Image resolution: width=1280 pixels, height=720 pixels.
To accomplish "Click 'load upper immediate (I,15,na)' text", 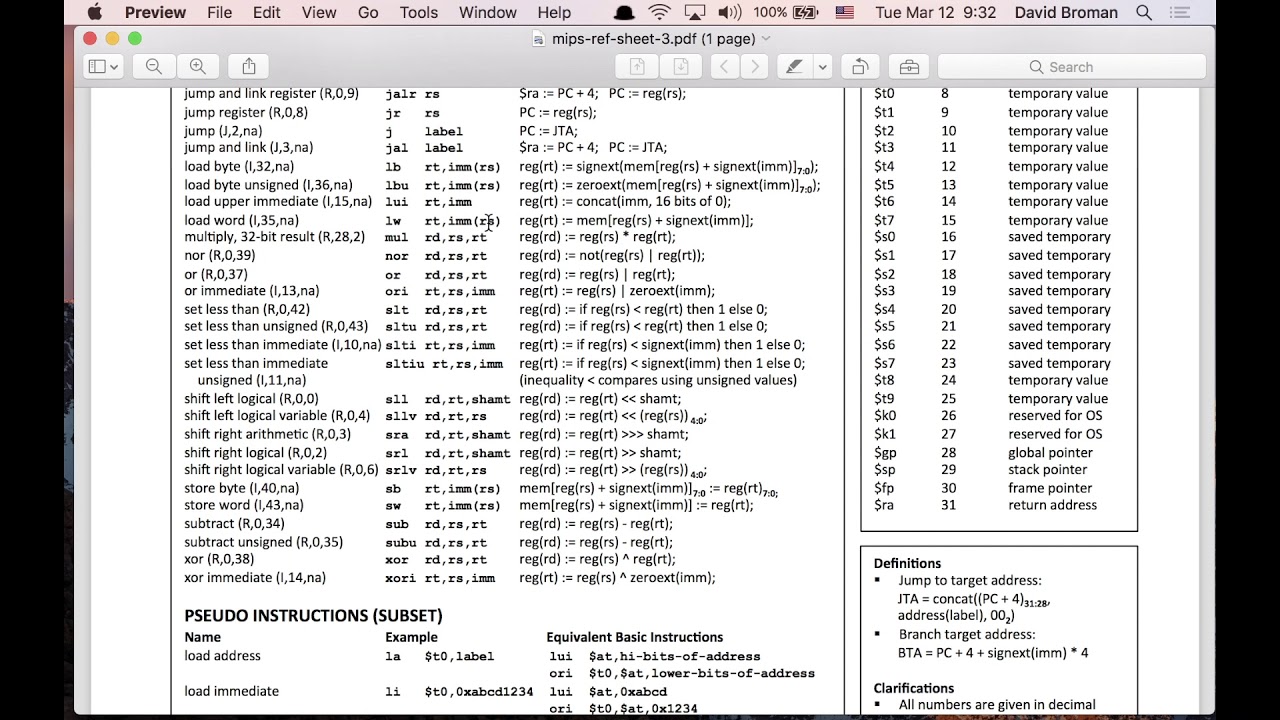I will click(278, 202).
